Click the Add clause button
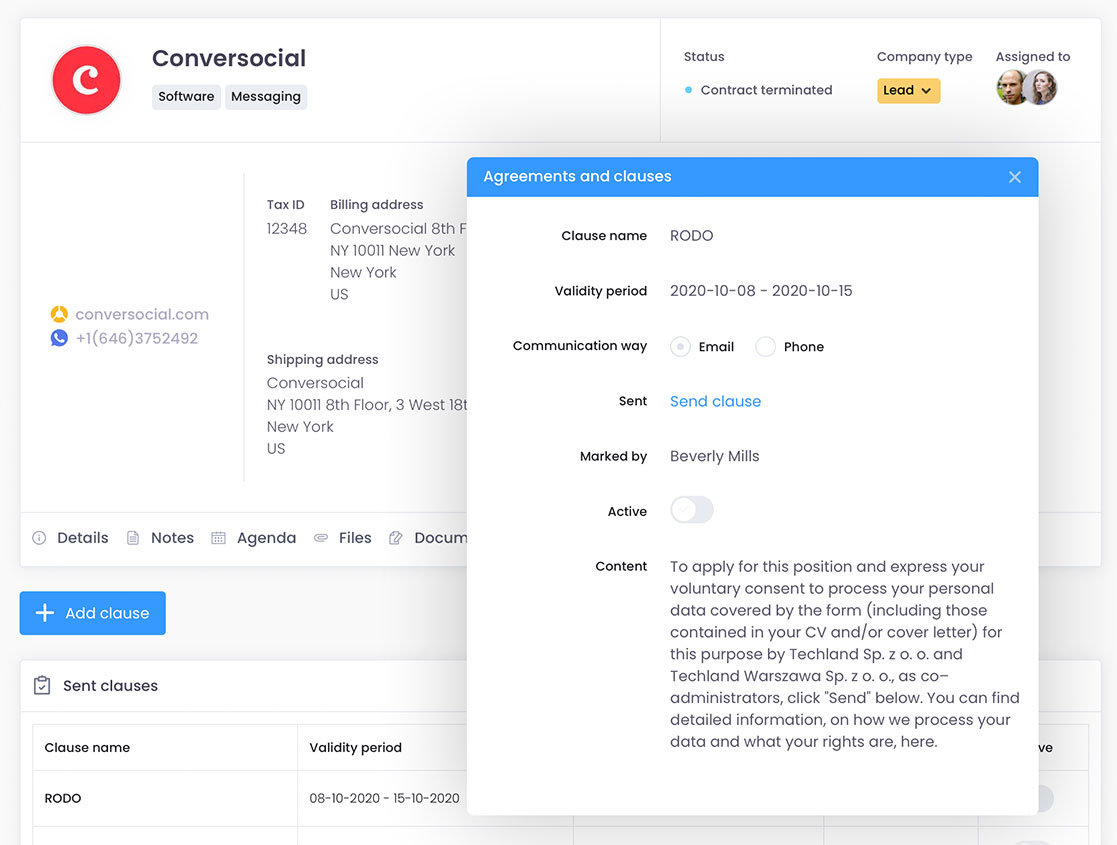 pyautogui.click(x=93, y=613)
